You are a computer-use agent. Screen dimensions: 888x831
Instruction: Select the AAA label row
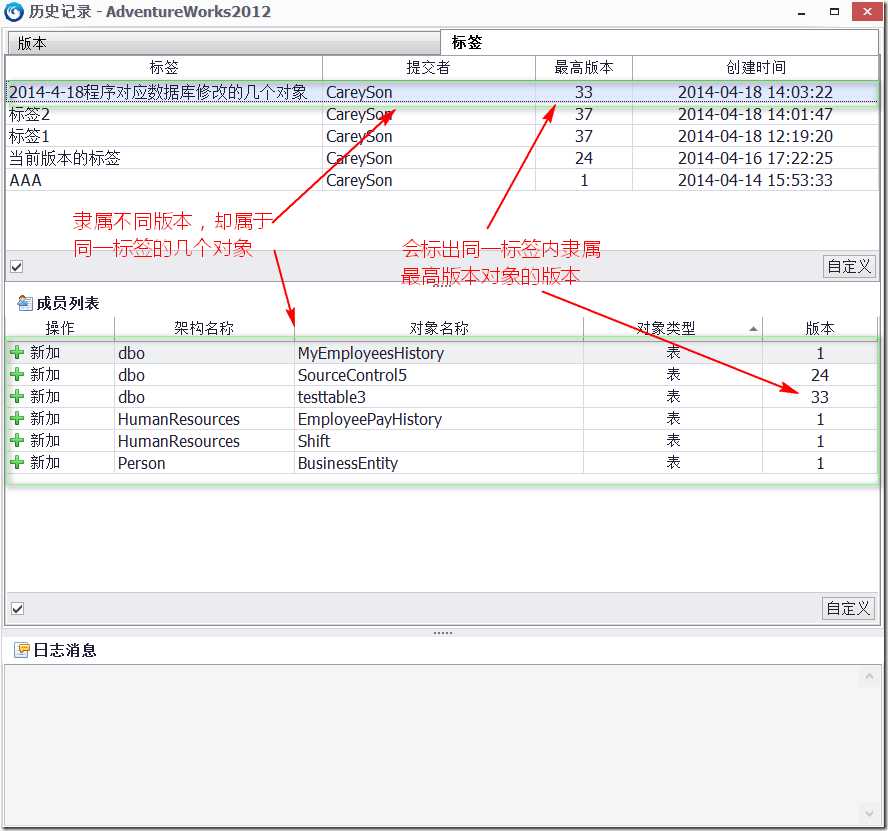pos(442,180)
